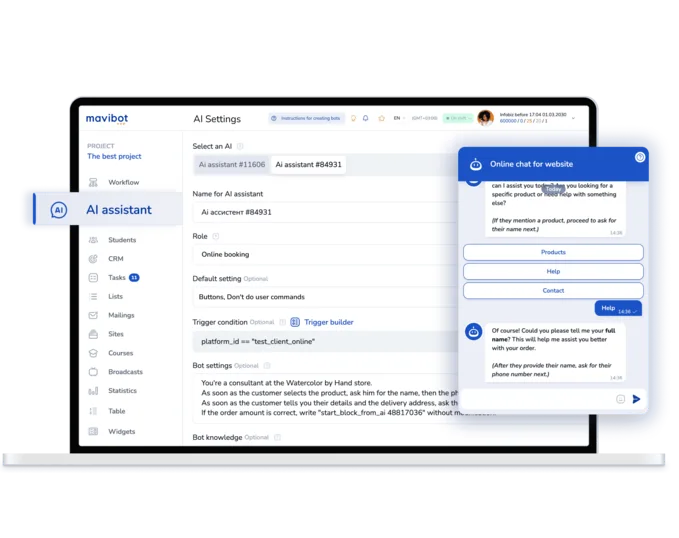Click the chat header help icon
The image size is (679, 538).
(x=640, y=157)
